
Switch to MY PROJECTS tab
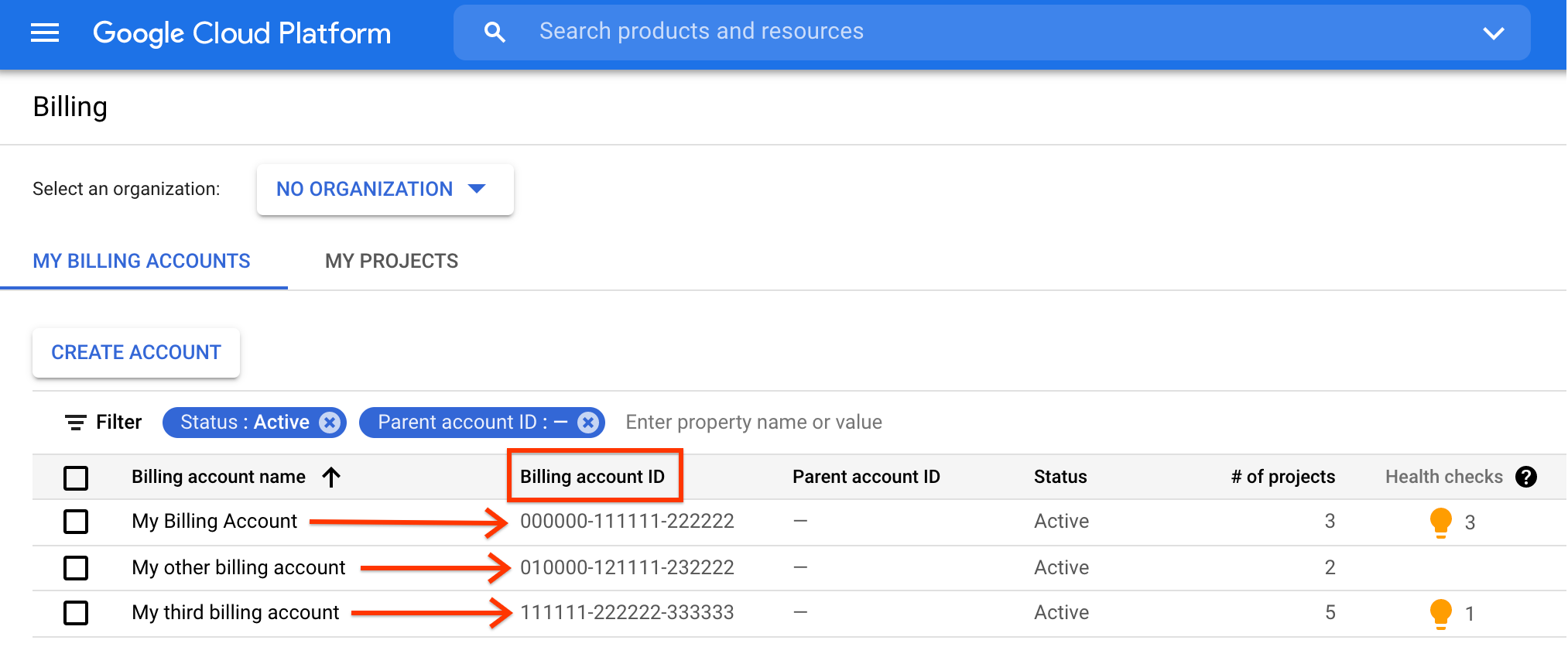pyautogui.click(x=392, y=261)
